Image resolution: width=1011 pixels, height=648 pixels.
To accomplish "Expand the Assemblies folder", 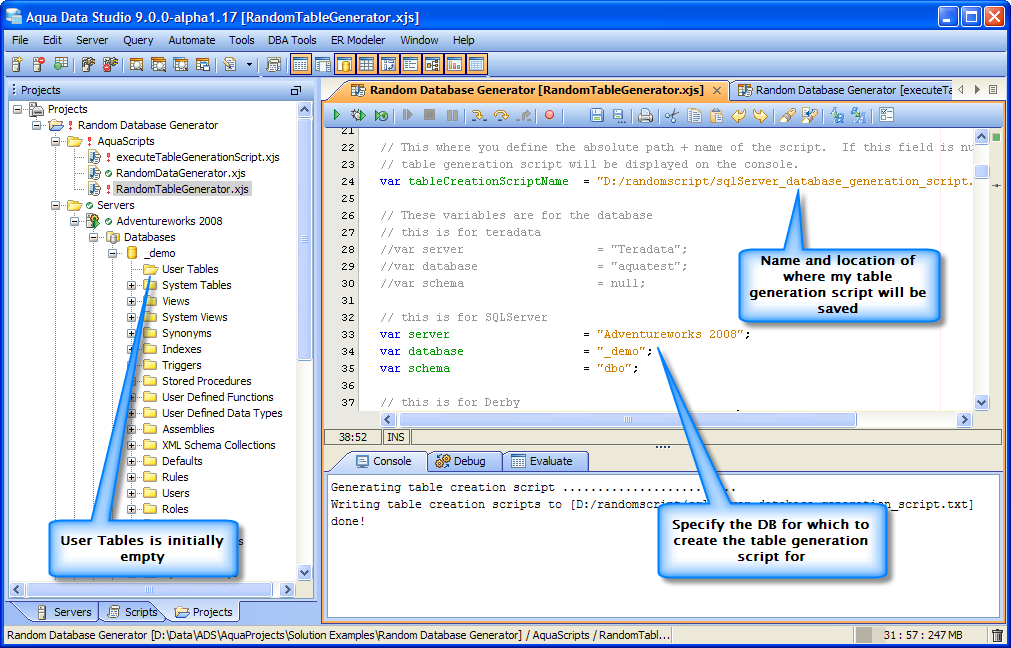I will (132, 429).
